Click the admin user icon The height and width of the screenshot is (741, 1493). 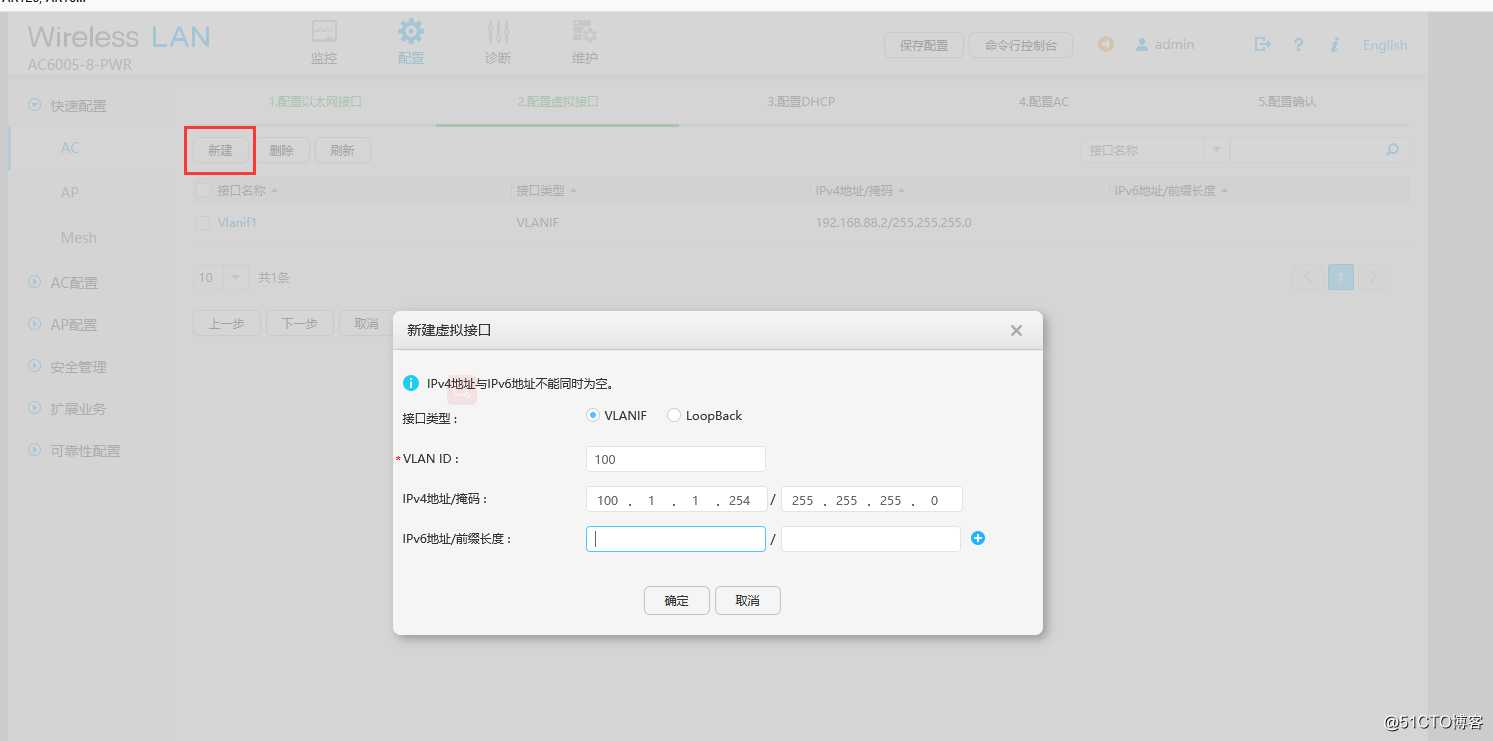(1141, 45)
